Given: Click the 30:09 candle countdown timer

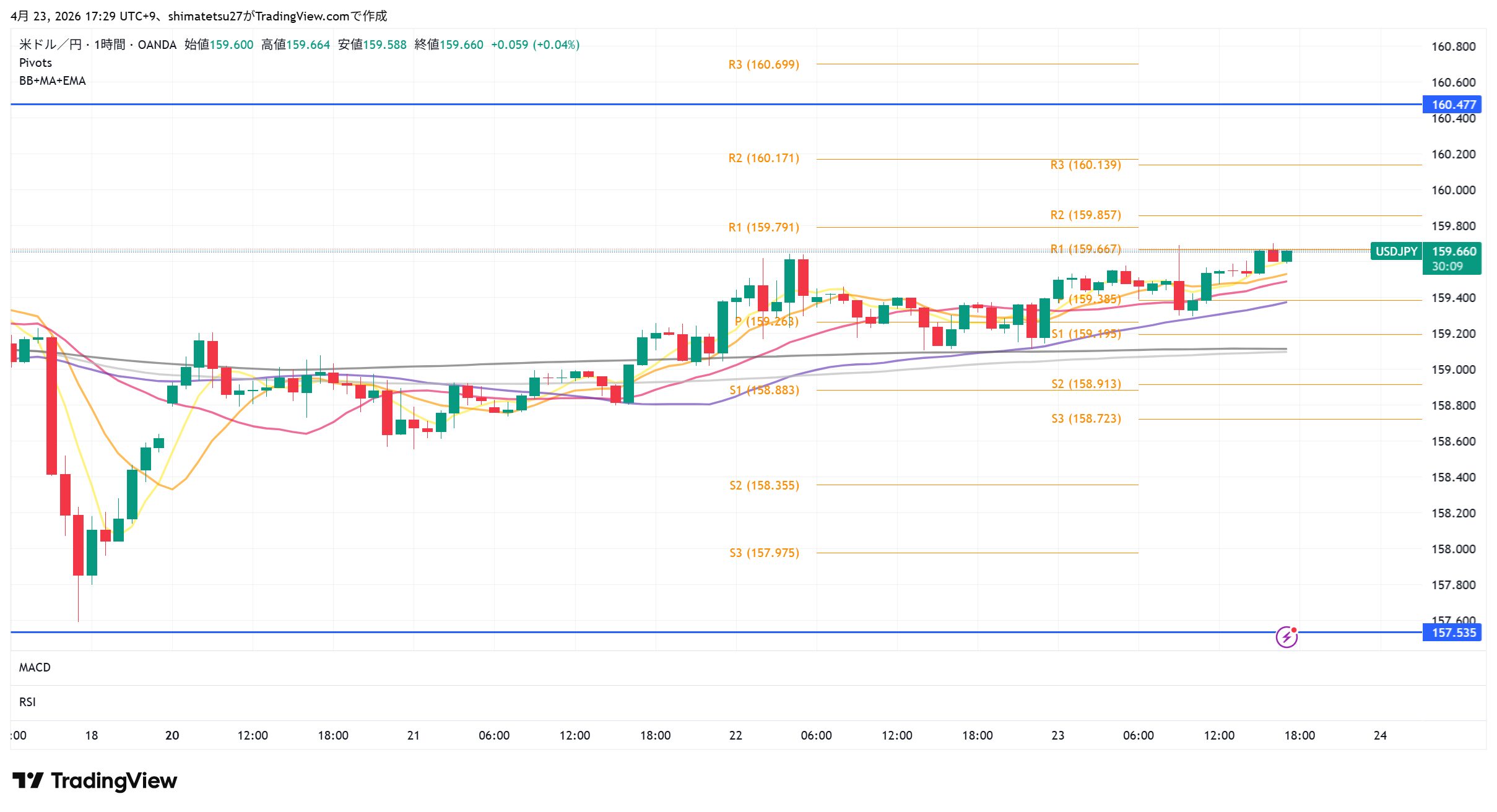Looking at the screenshot, I should coord(1447,266).
